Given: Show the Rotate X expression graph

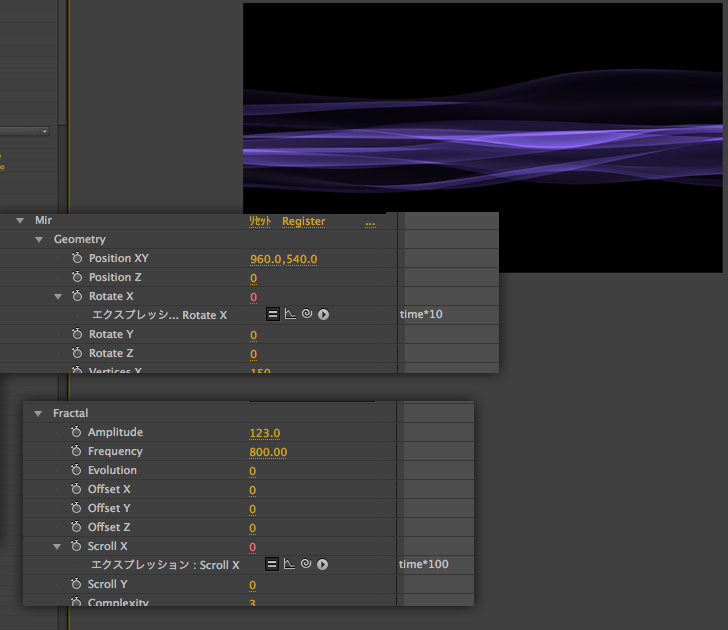Looking at the screenshot, I should coord(290,314).
